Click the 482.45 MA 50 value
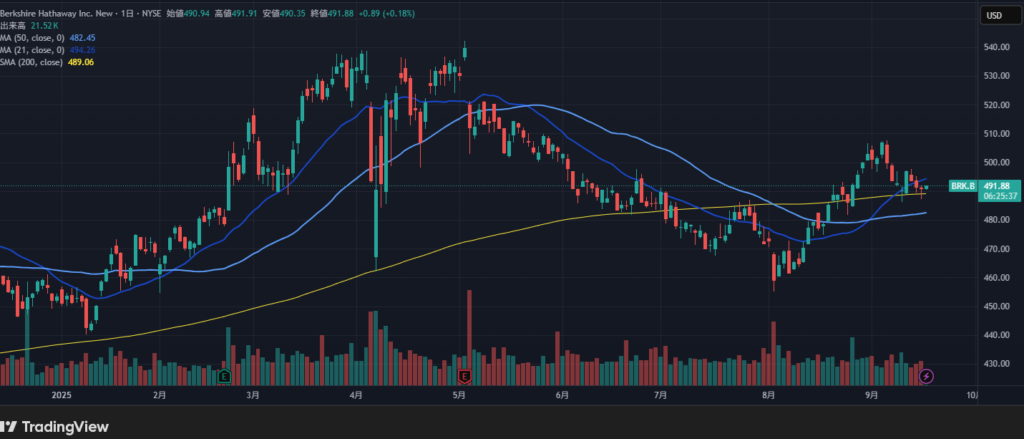The width and height of the screenshot is (1024, 439). (x=82, y=38)
